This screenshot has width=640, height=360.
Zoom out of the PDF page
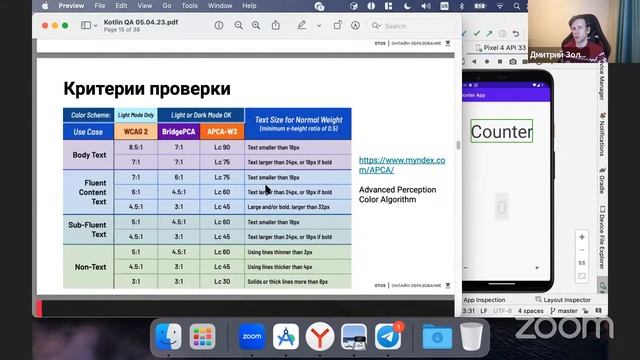[238, 25]
